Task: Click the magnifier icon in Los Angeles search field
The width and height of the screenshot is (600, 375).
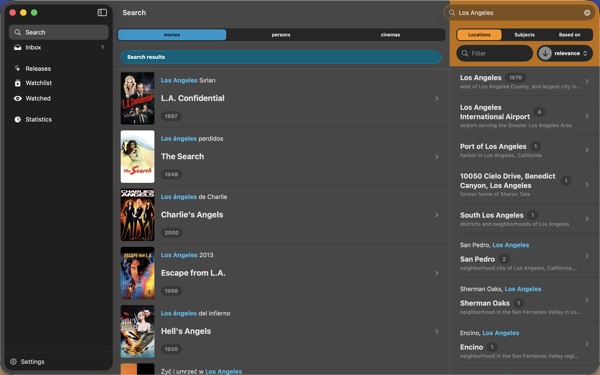Action: [x=452, y=13]
